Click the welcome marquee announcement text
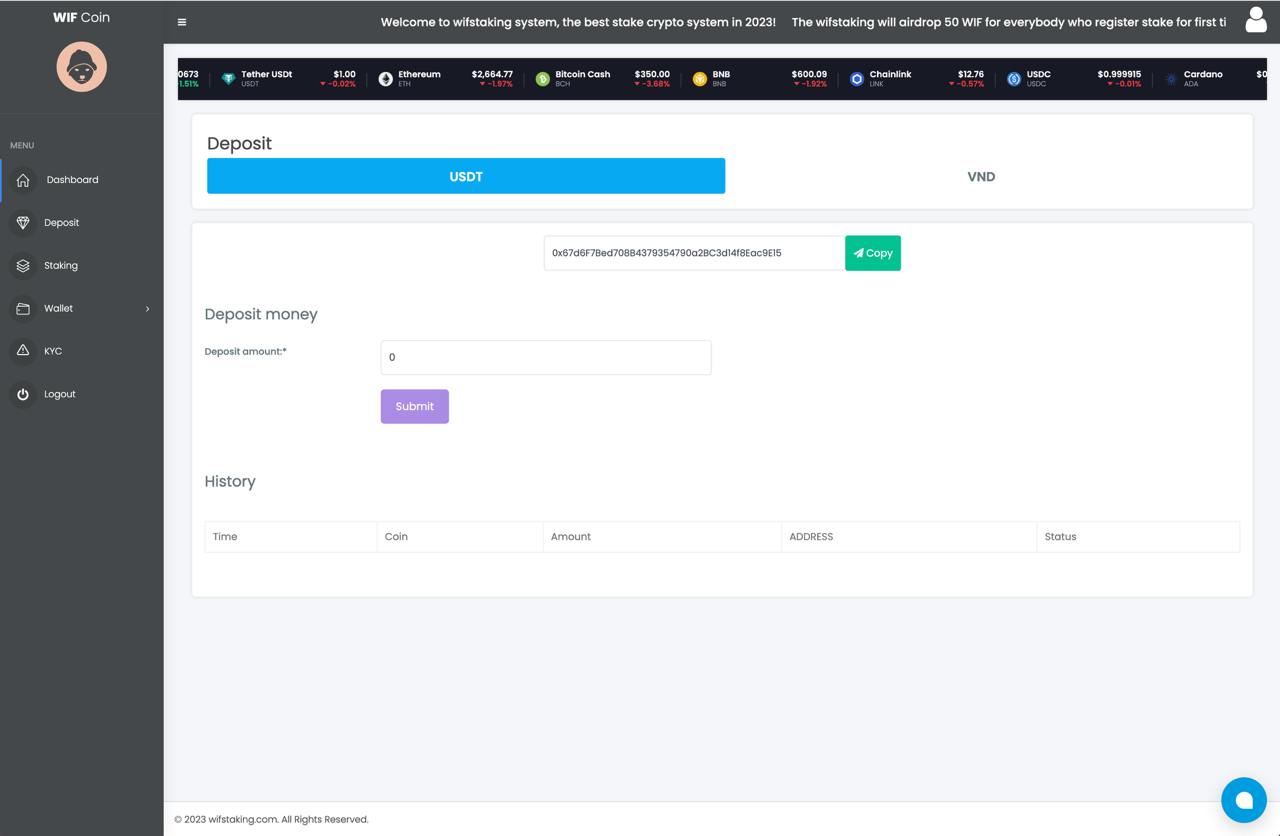 click(x=578, y=22)
